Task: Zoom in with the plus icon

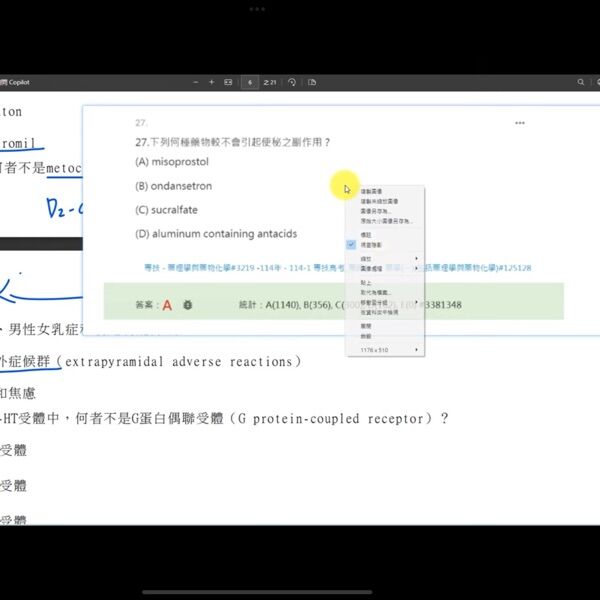Action: pos(211,81)
